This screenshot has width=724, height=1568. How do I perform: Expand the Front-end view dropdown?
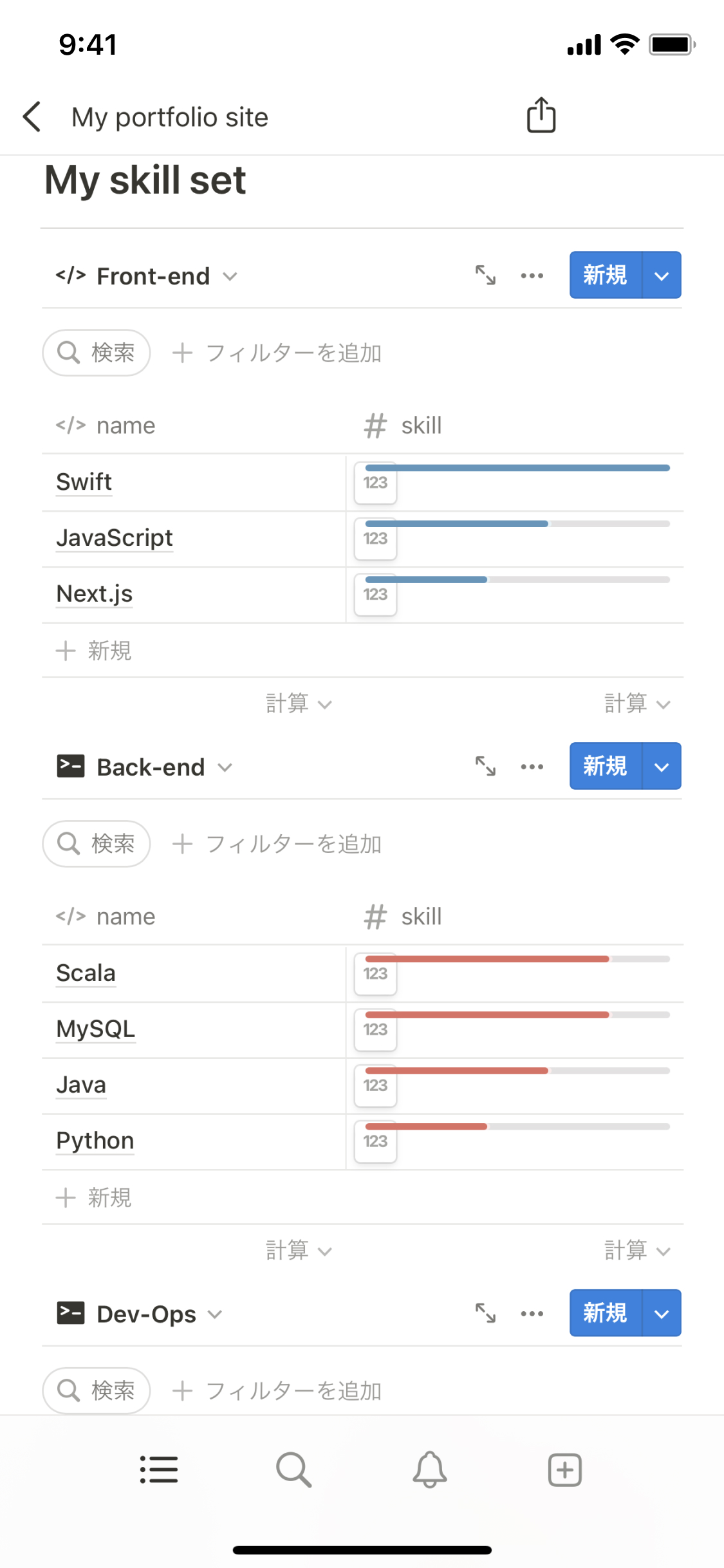(230, 277)
